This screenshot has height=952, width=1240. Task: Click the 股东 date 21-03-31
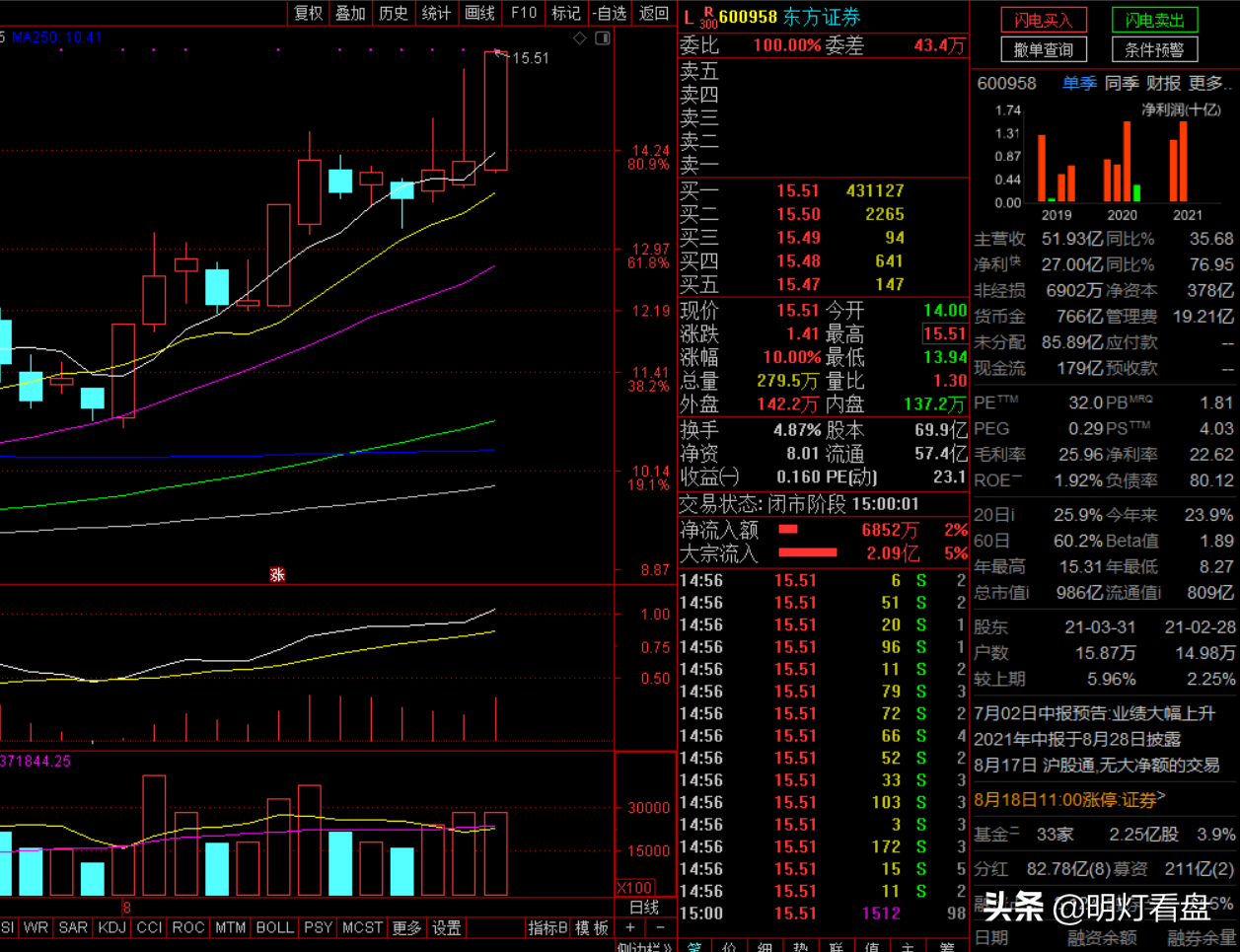1100,626
